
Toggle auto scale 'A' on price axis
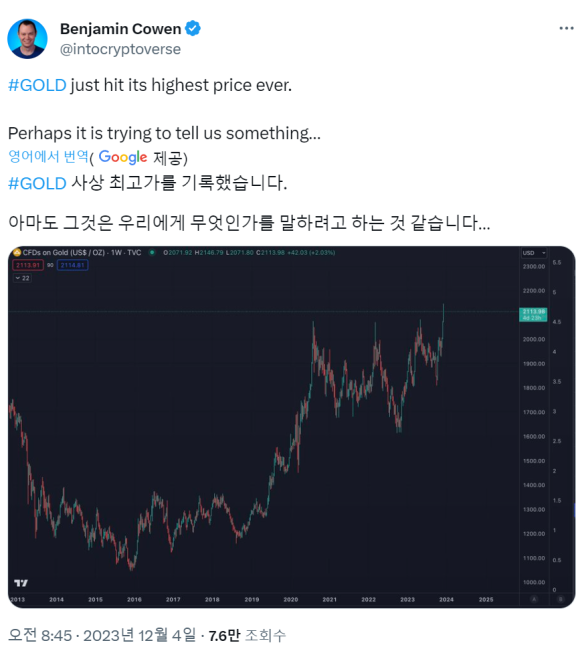click(534, 599)
